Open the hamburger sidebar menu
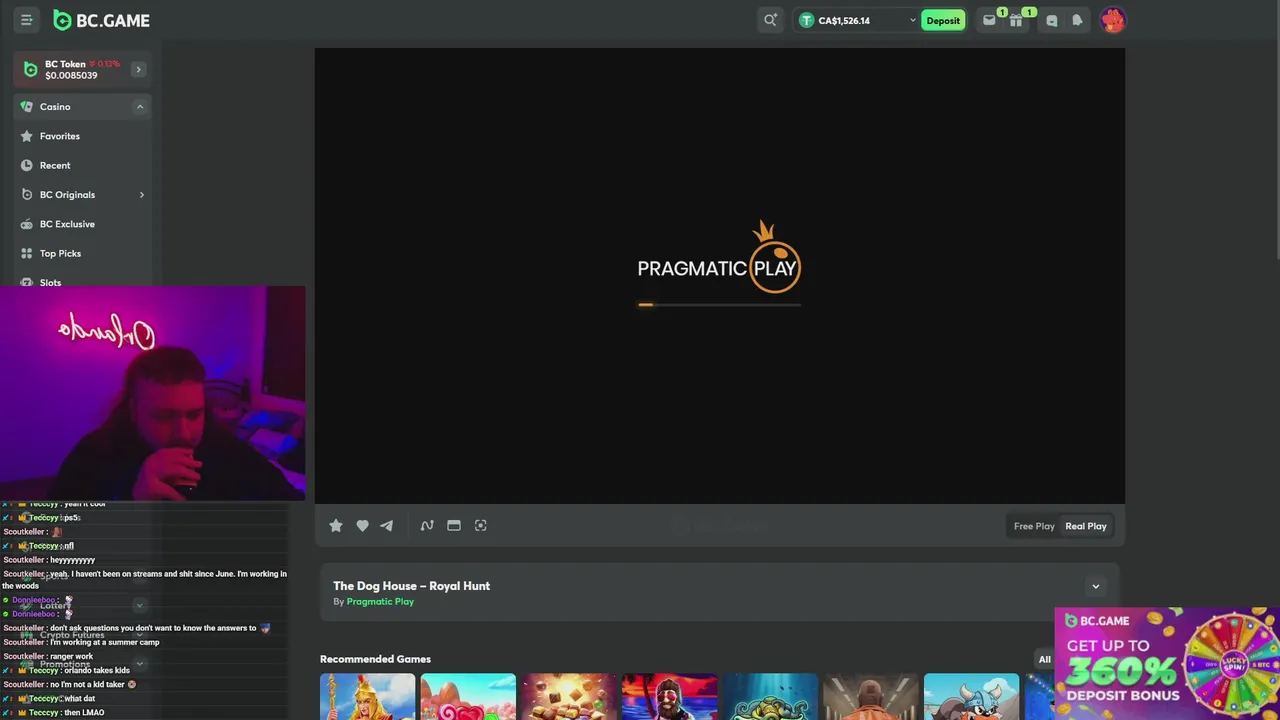Screen dimensions: 1280x720 27,20
